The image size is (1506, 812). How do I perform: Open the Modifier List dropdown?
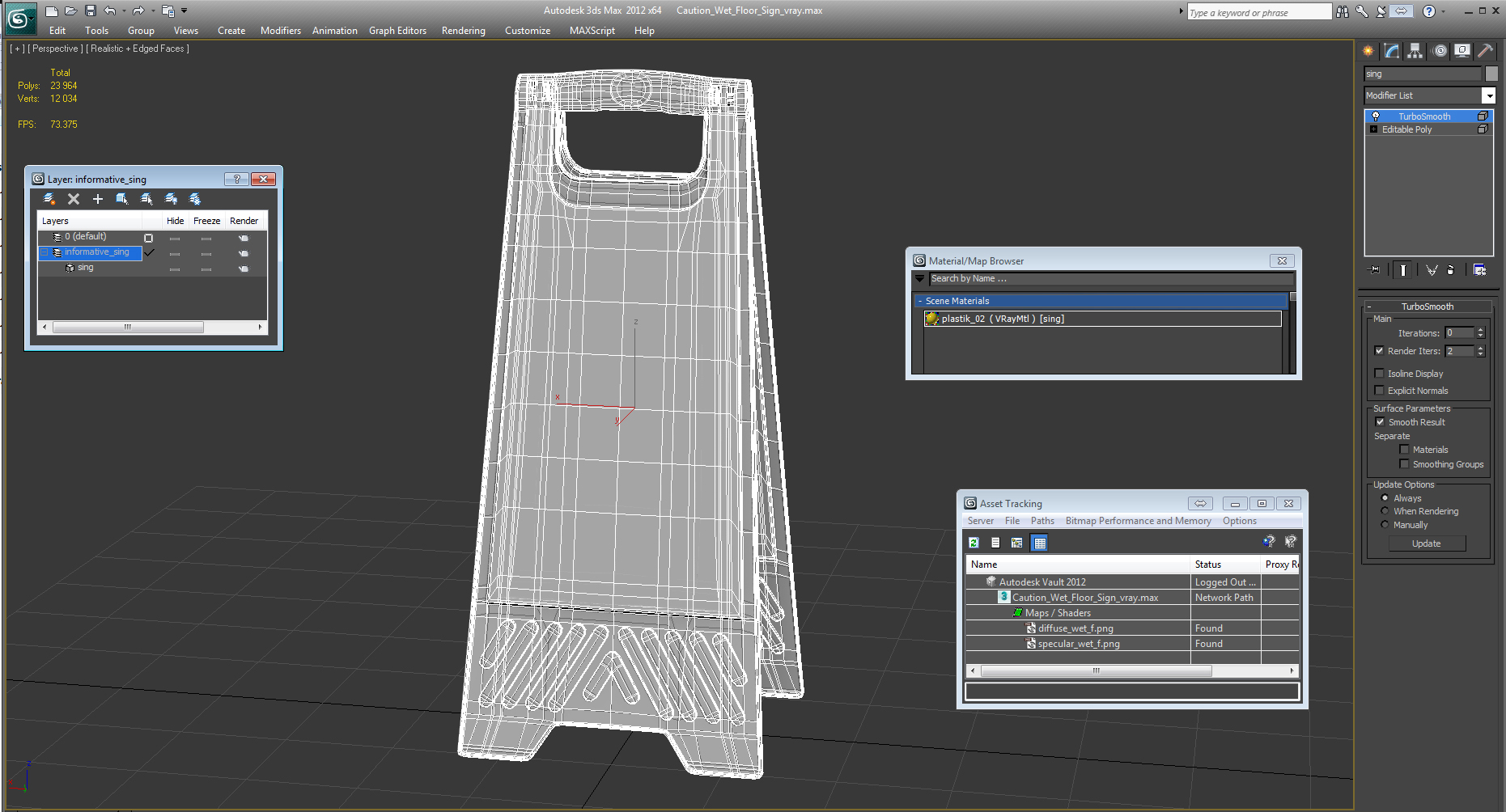(x=1488, y=95)
